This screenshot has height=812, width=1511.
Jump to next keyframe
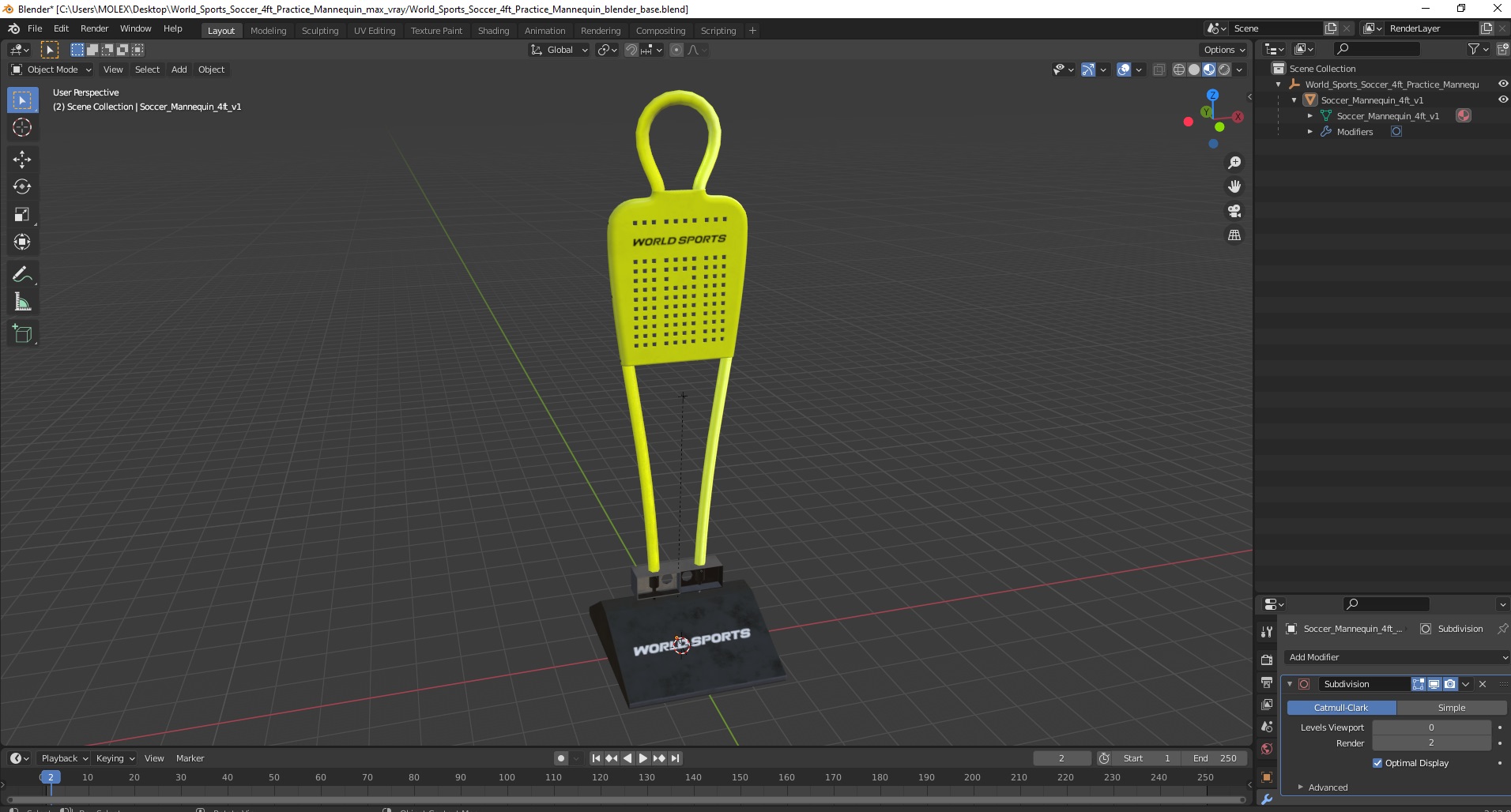[659, 758]
